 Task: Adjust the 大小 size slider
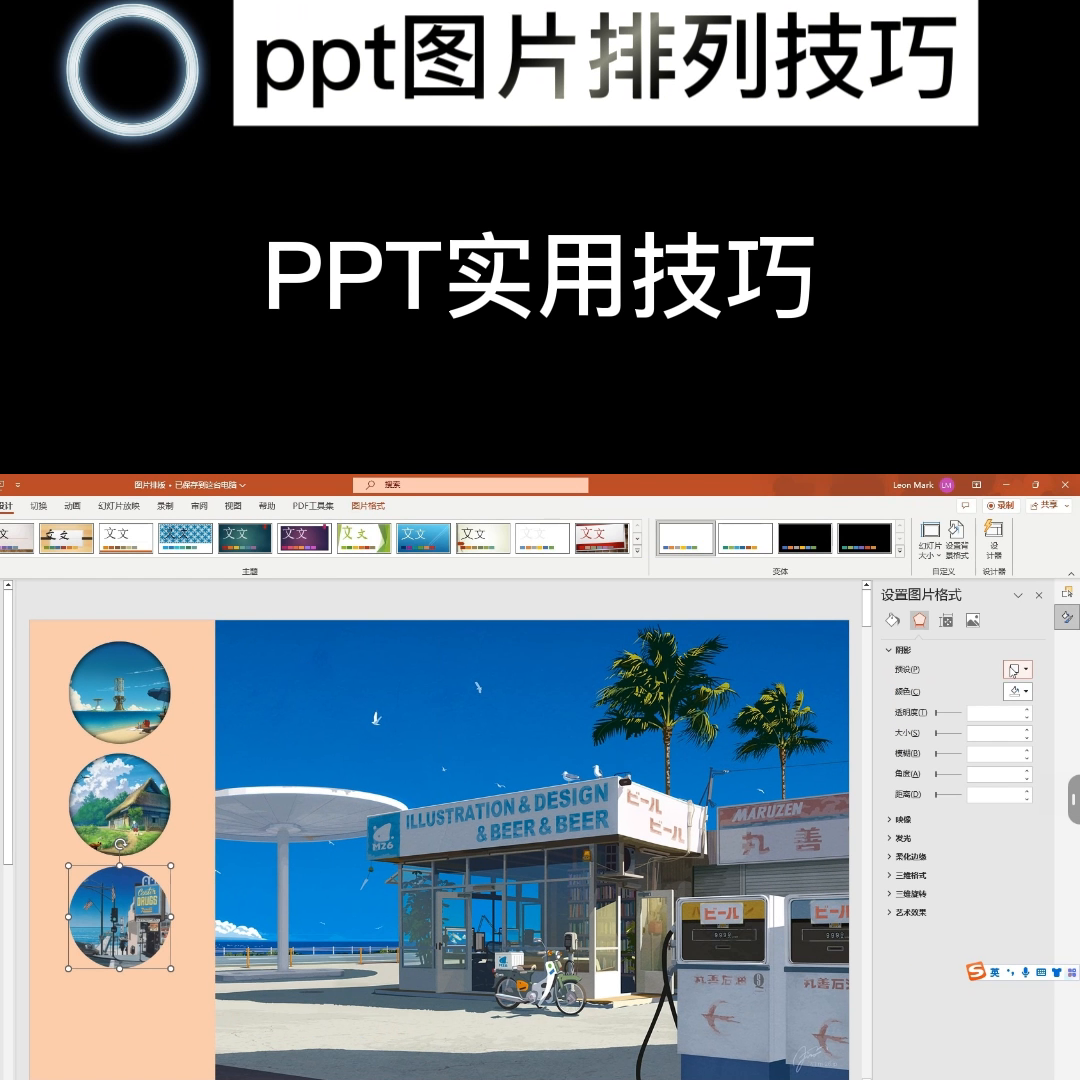[948, 734]
